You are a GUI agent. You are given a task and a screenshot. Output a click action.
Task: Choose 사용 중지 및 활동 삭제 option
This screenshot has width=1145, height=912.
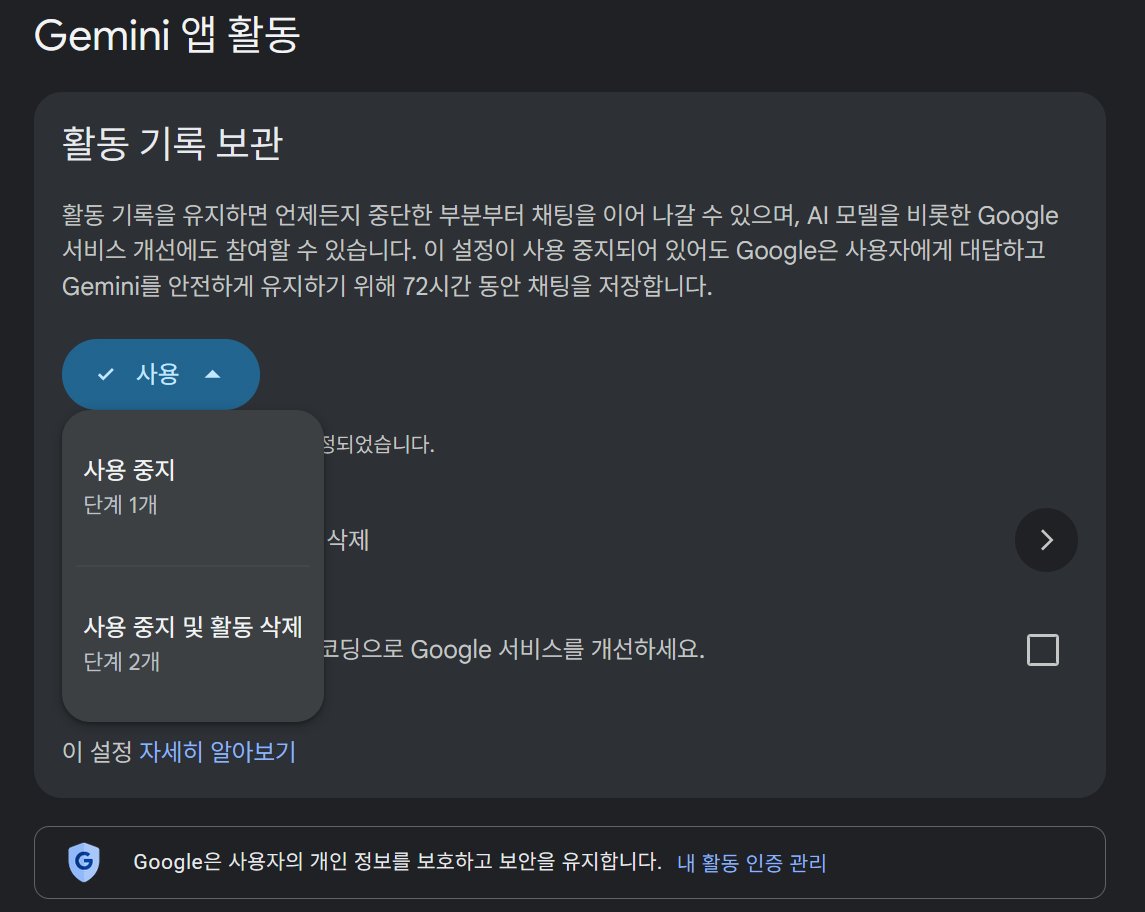193,643
